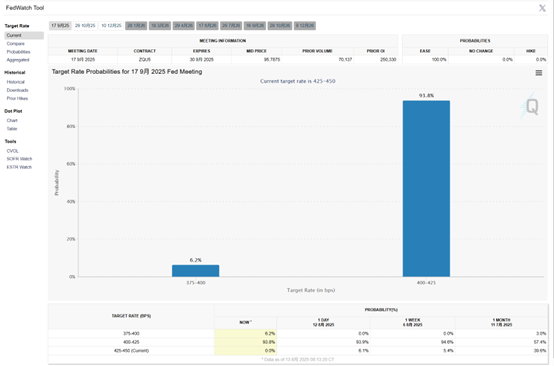Open SOFR Watch tool
The width and height of the screenshot is (554, 366).
pos(19,159)
